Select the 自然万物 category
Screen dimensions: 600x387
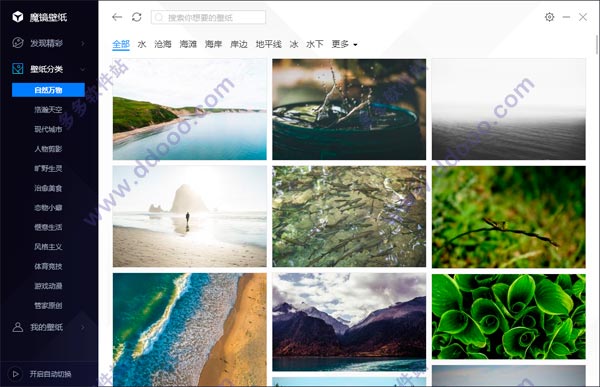[x=48, y=90]
